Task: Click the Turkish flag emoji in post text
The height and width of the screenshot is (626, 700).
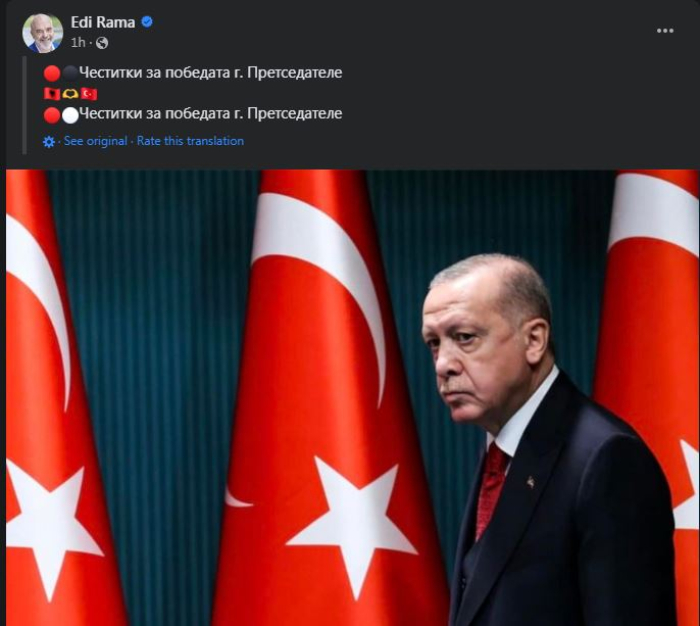Action: click(89, 94)
